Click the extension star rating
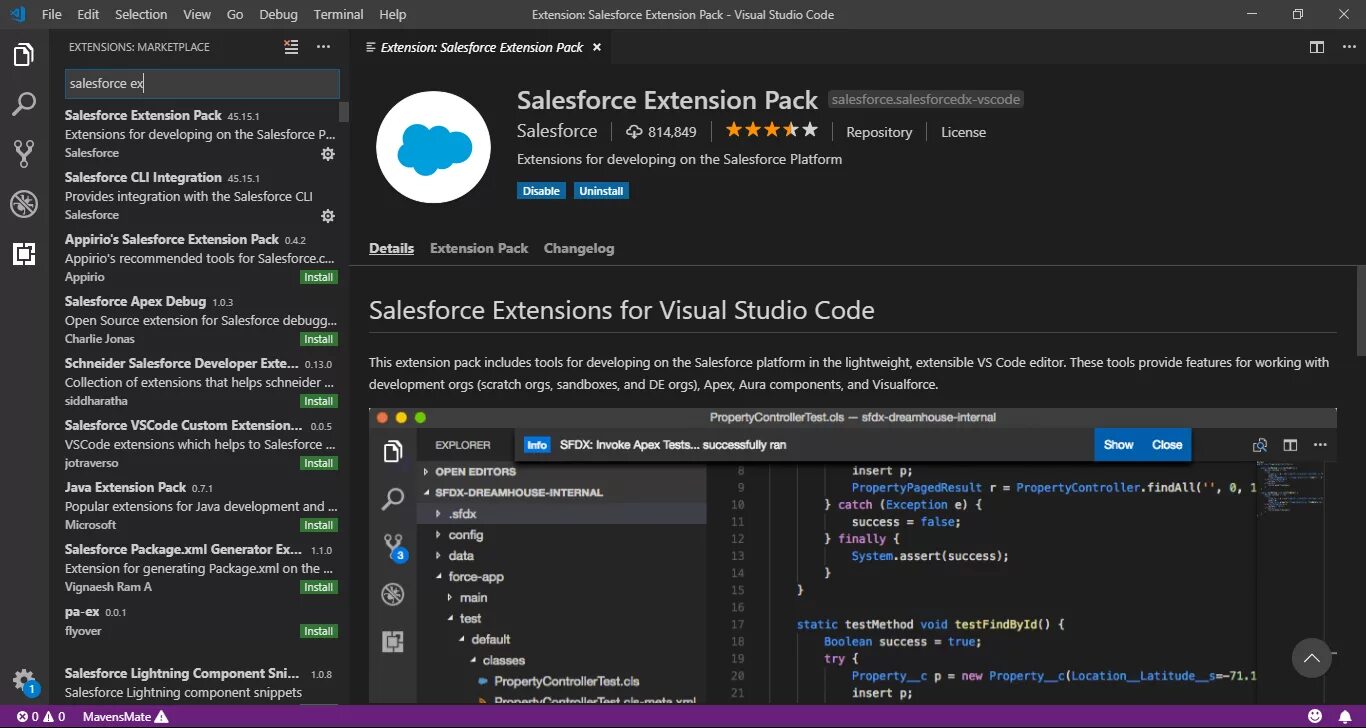 coord(771,130)
